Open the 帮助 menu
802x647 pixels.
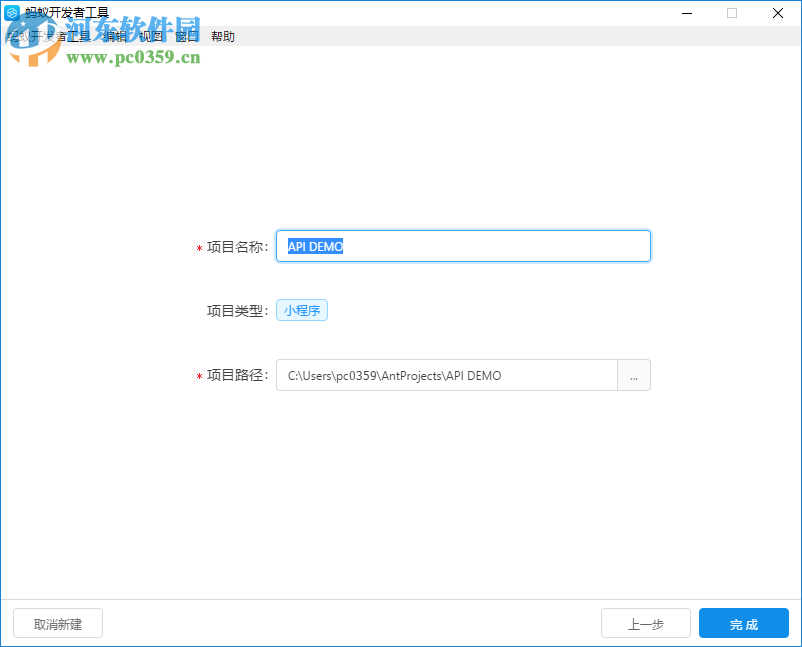[x=223, y=35]
